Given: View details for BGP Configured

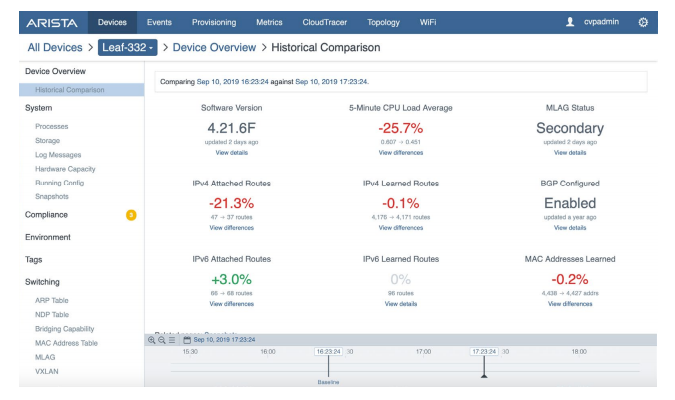Looking at the screenshot, I should [570, 228].
